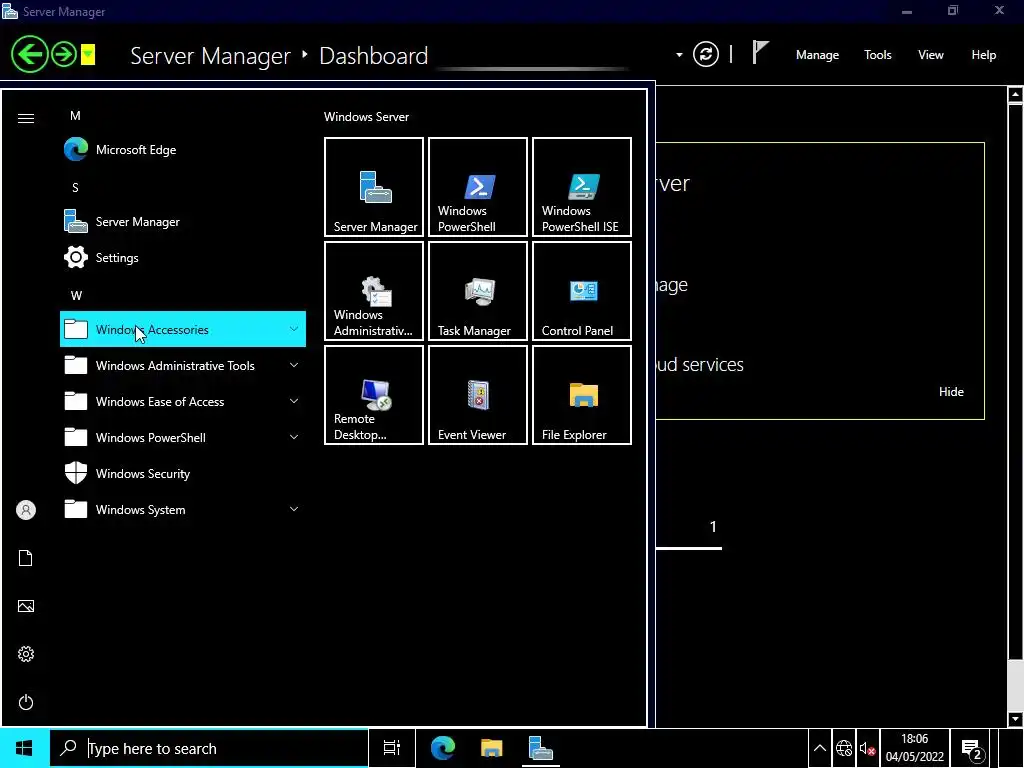
Task: Open the dropdown arrow beside refresh
Action: (x=679, y=55)
